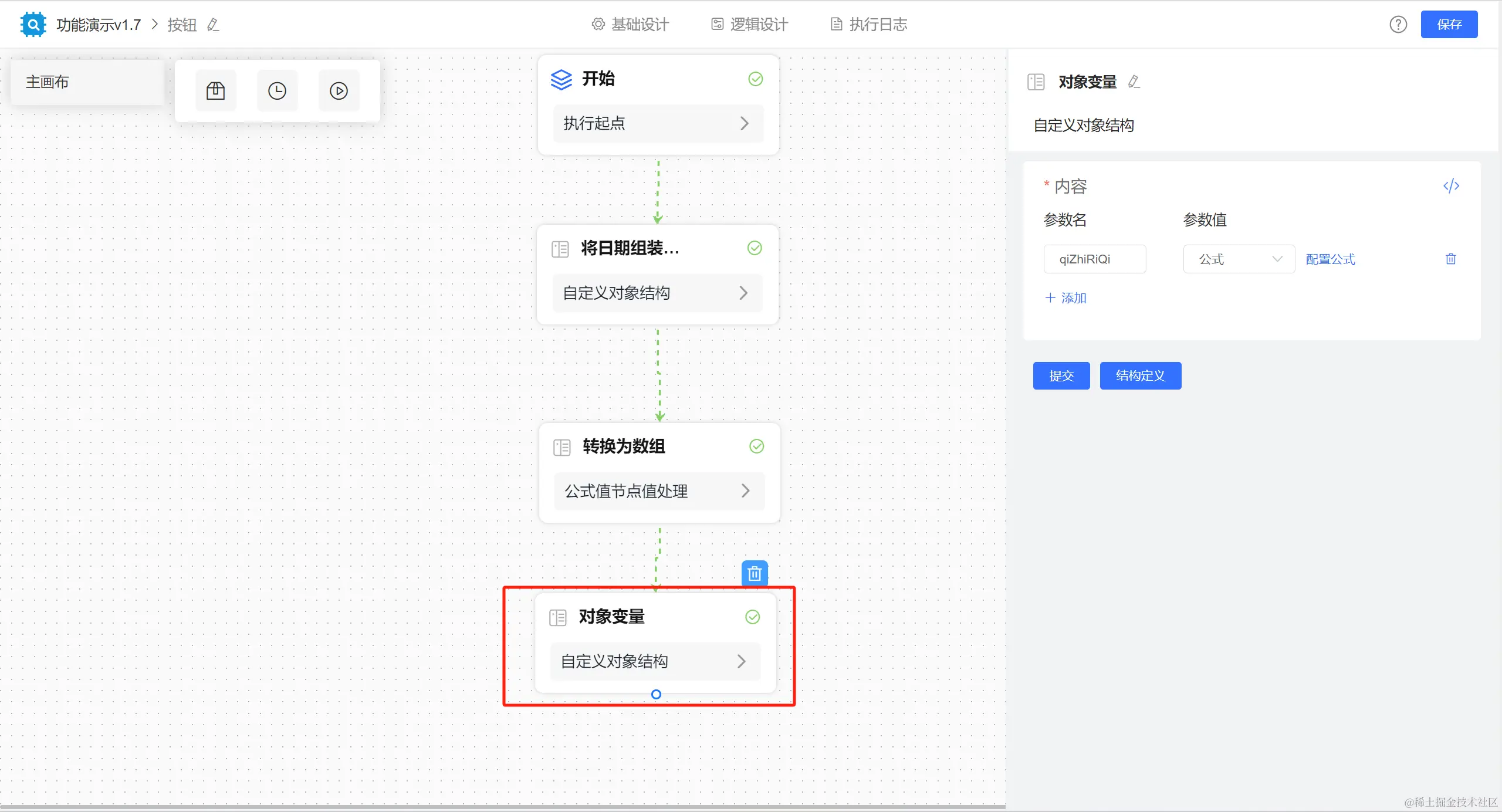The image size is (1502, 812).
Task: Edit the 按钮 name via header pencil icon
Action: pos(213,25)
